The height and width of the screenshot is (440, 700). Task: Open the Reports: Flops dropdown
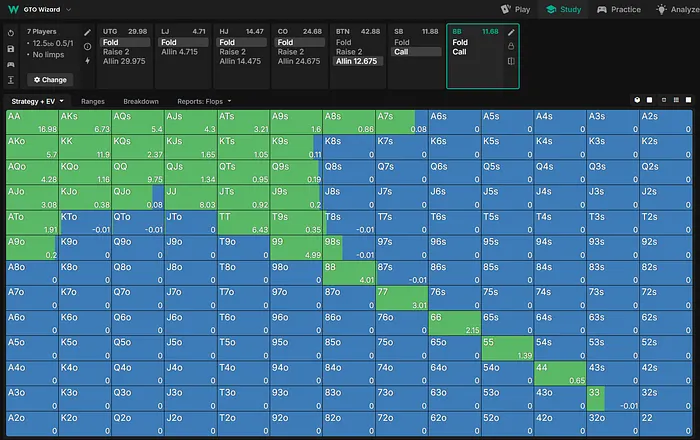[x=204, y=101]
